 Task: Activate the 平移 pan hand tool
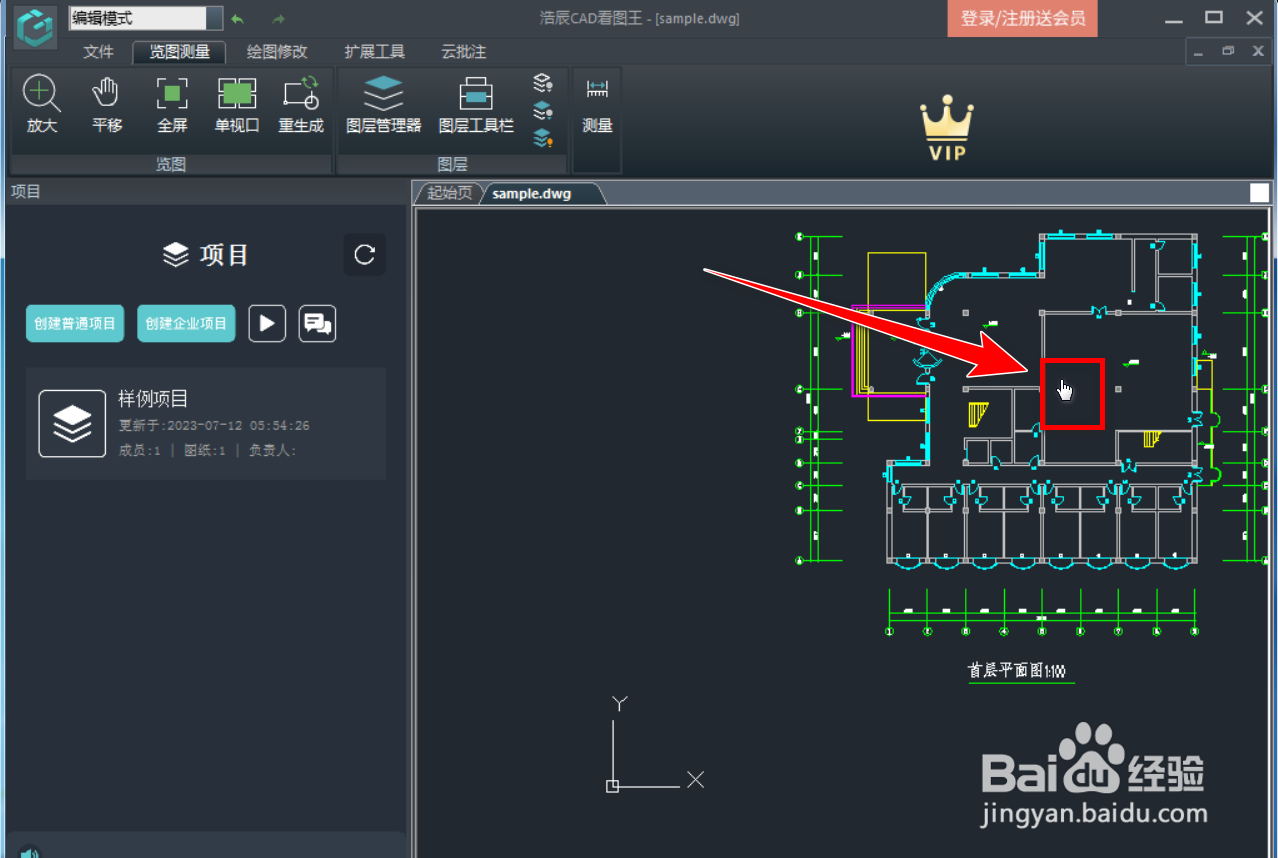[107, 105]
